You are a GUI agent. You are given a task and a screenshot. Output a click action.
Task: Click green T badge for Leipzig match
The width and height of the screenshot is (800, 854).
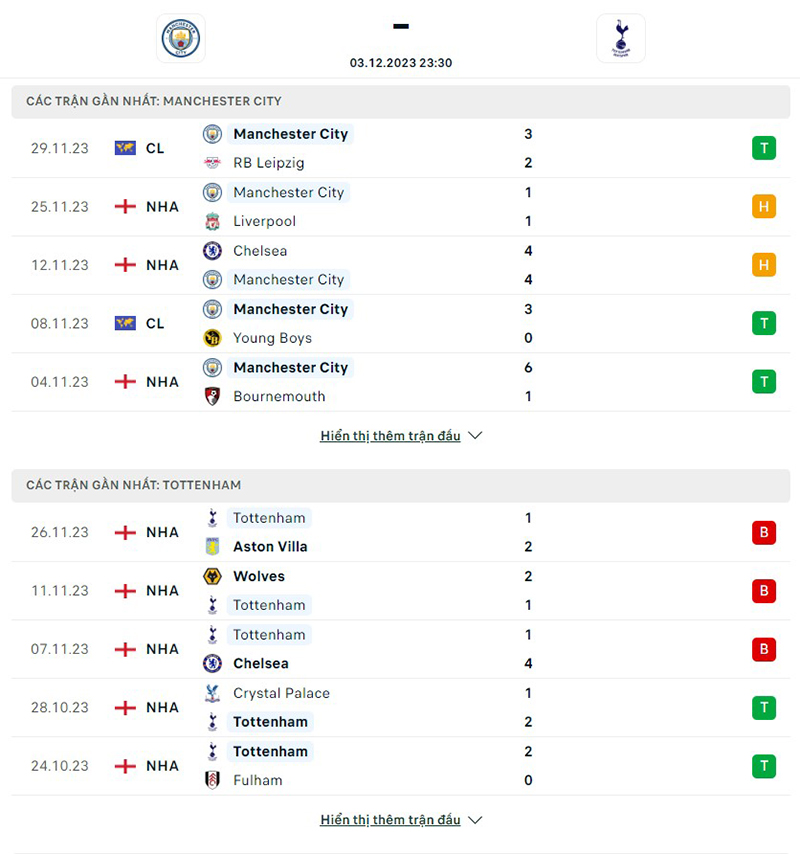(764, 149)
